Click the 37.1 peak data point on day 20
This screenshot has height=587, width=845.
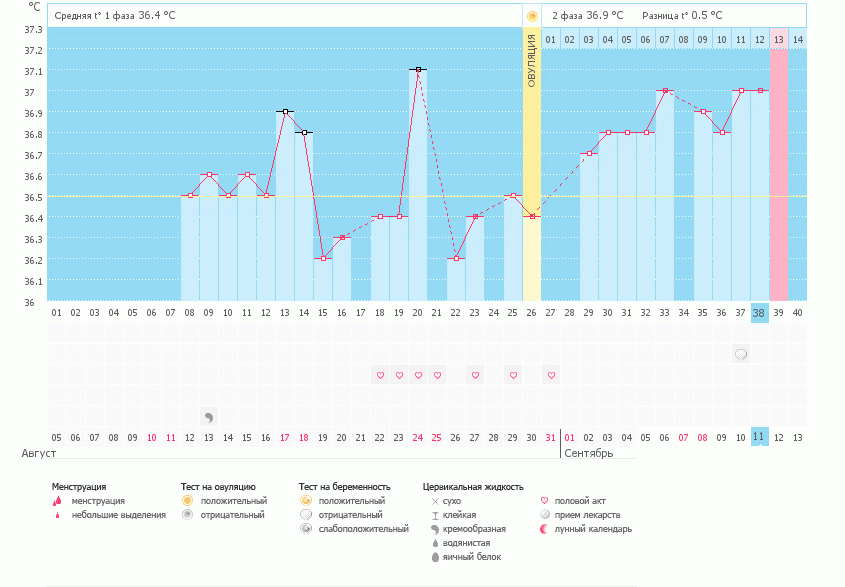pyautogui.click(x=418, y=70)
